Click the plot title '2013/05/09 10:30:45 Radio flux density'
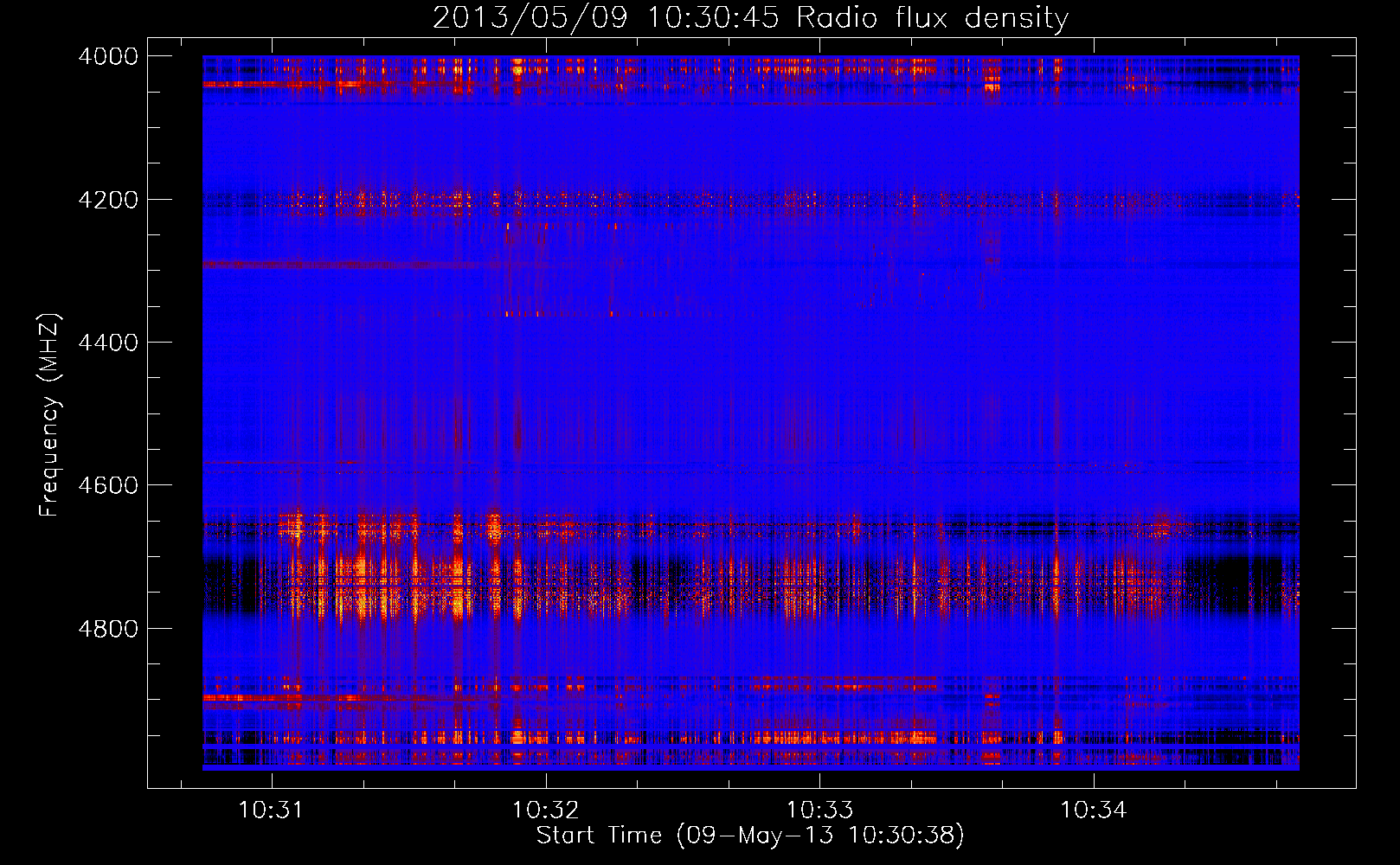The image size is (1400, 865). point(750,17)
